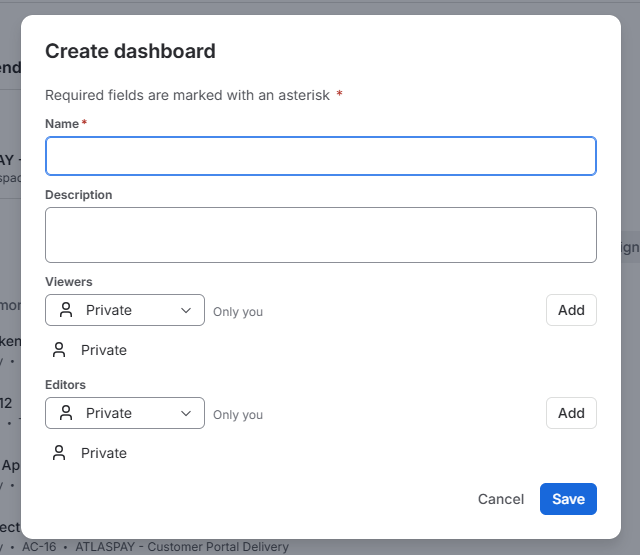
Task: Click Add button for Editors
Action: 571,413
